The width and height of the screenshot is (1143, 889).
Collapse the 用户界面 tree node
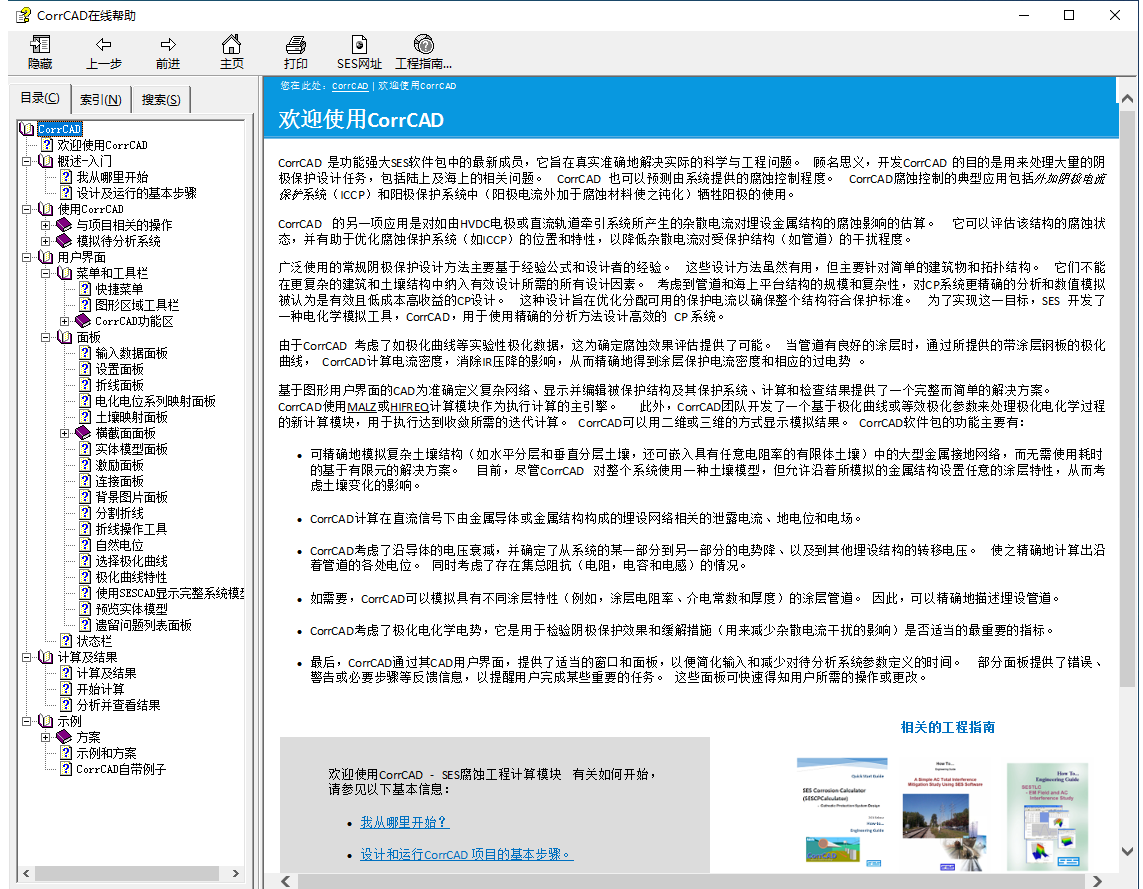coord(26,257)
